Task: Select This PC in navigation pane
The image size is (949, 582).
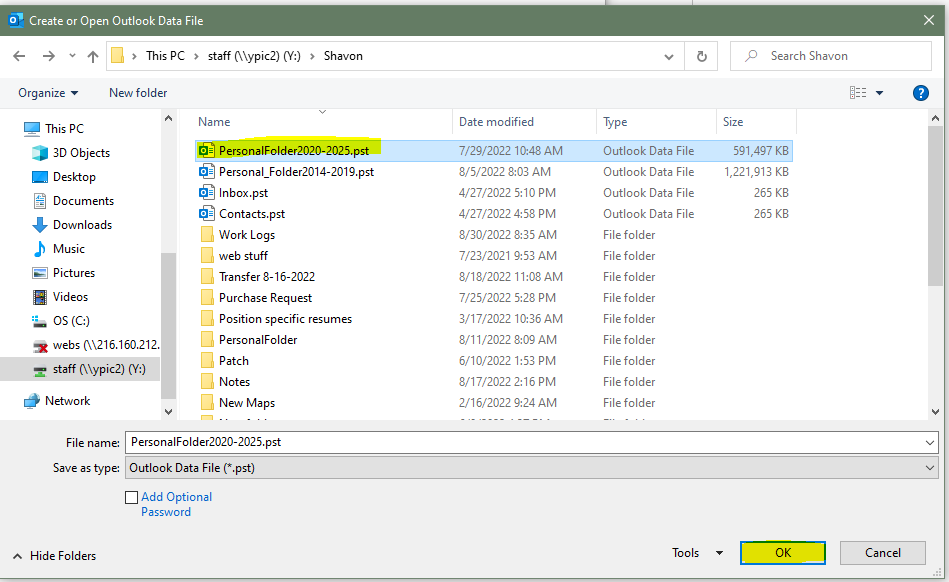Action: 64,129
